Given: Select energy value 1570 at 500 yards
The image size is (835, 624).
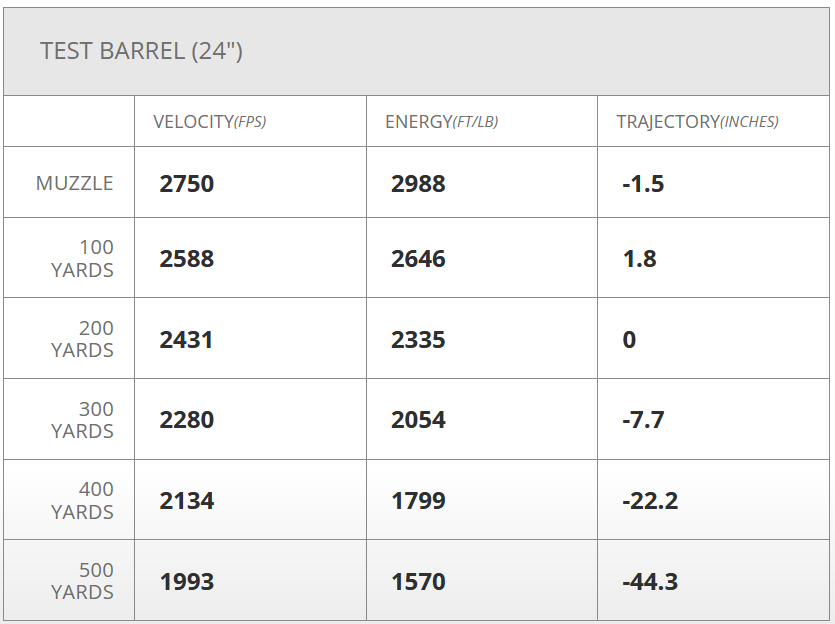Looking at the screenshot, I should (x=418, y=582).
